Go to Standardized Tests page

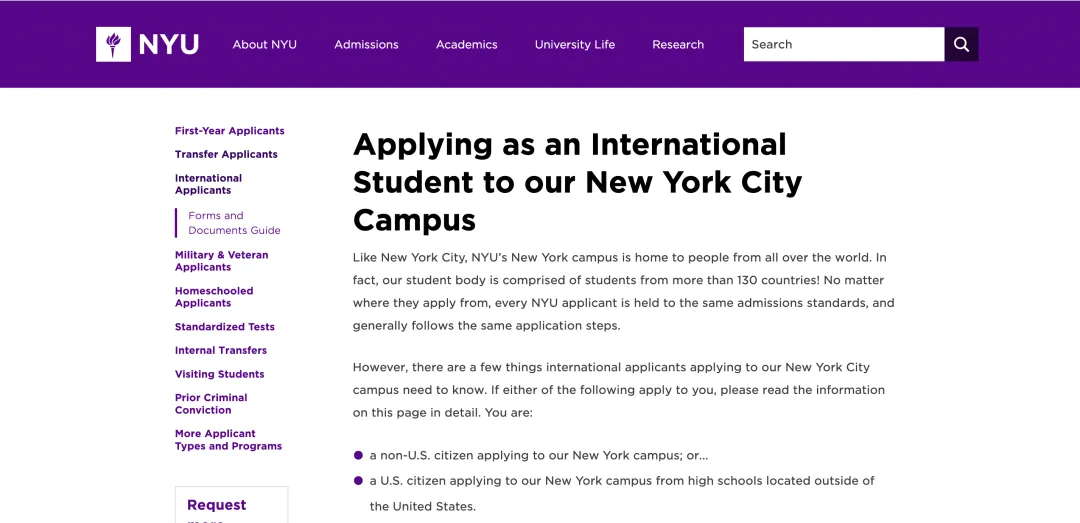tap(225, 327)
